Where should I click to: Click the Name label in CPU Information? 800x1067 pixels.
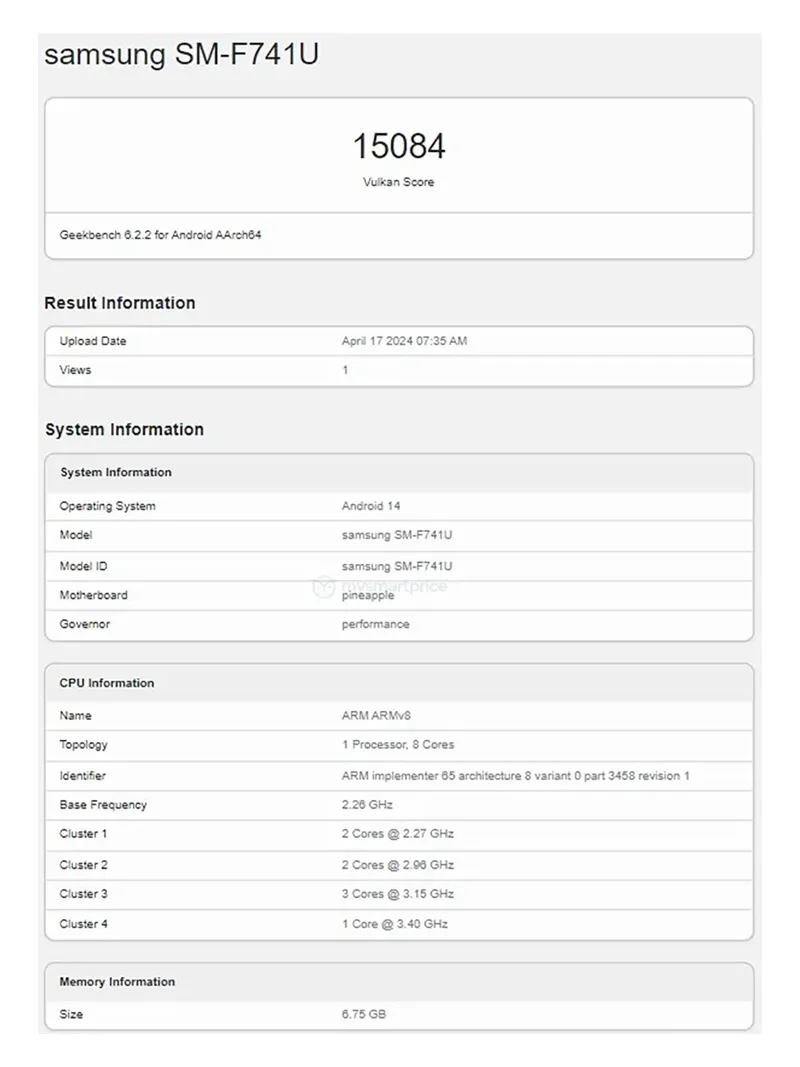point(75,716)
